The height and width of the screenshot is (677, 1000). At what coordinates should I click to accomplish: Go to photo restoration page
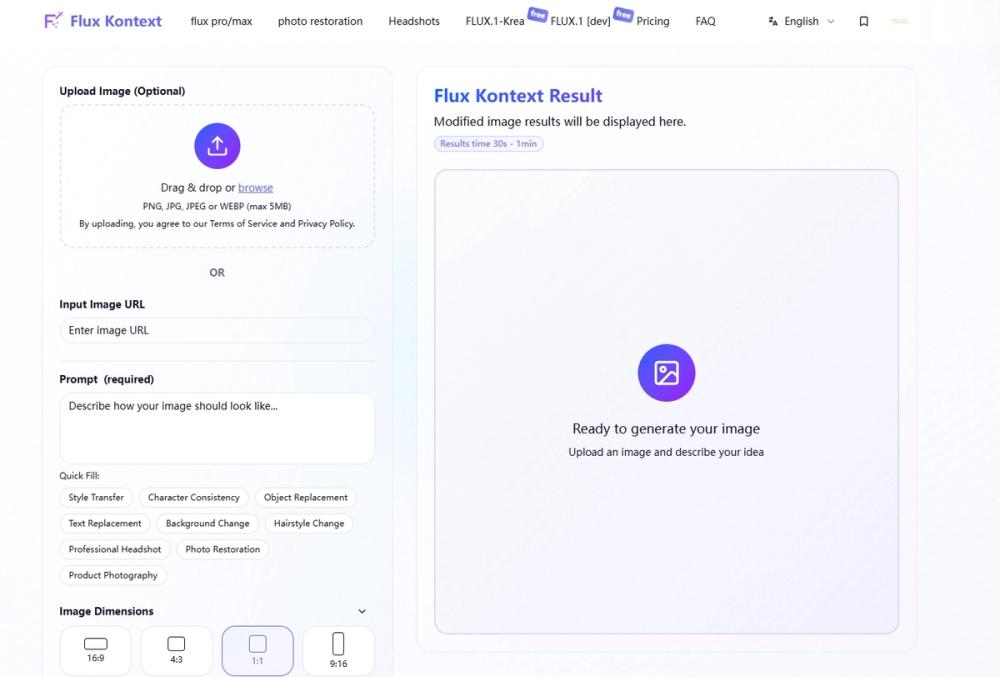pos(320,21)
